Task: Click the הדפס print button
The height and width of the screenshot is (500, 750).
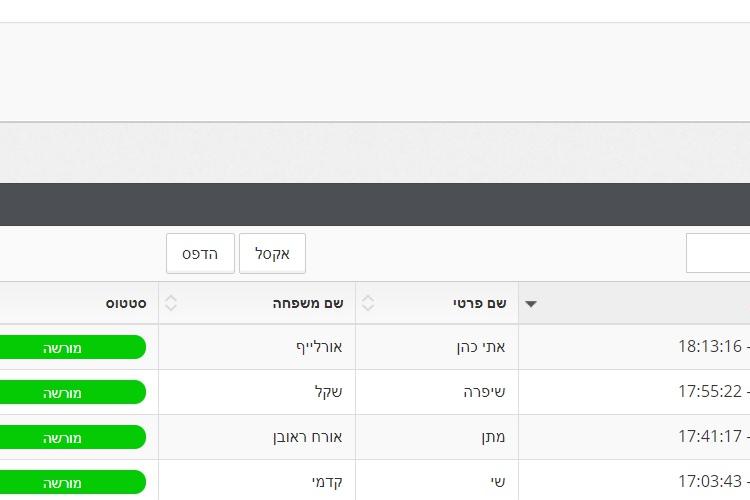Action: 200,254
